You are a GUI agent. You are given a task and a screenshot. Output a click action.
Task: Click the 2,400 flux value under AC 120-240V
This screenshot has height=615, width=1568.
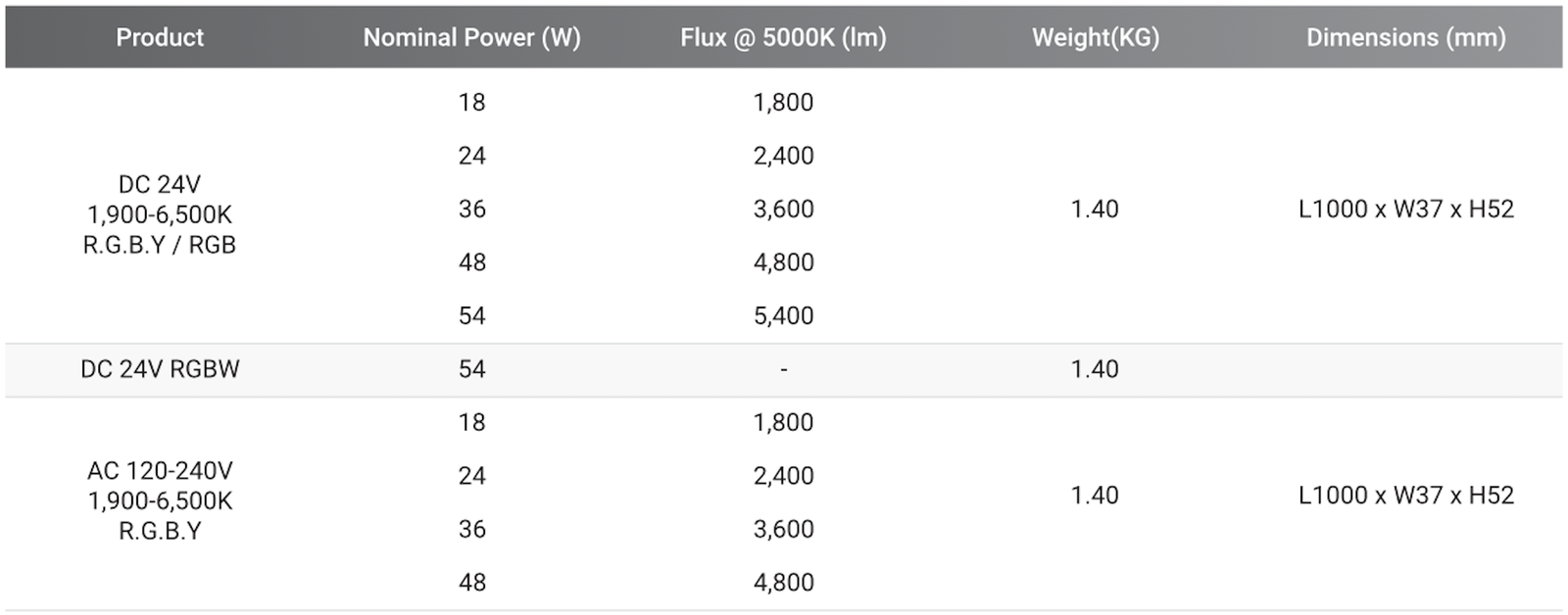point(783,476)
